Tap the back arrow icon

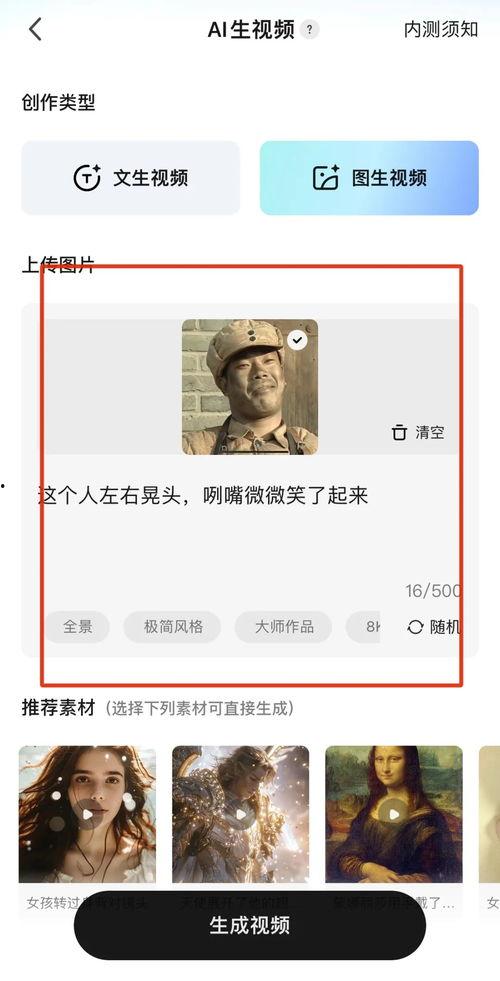click(x=35, y=29)
